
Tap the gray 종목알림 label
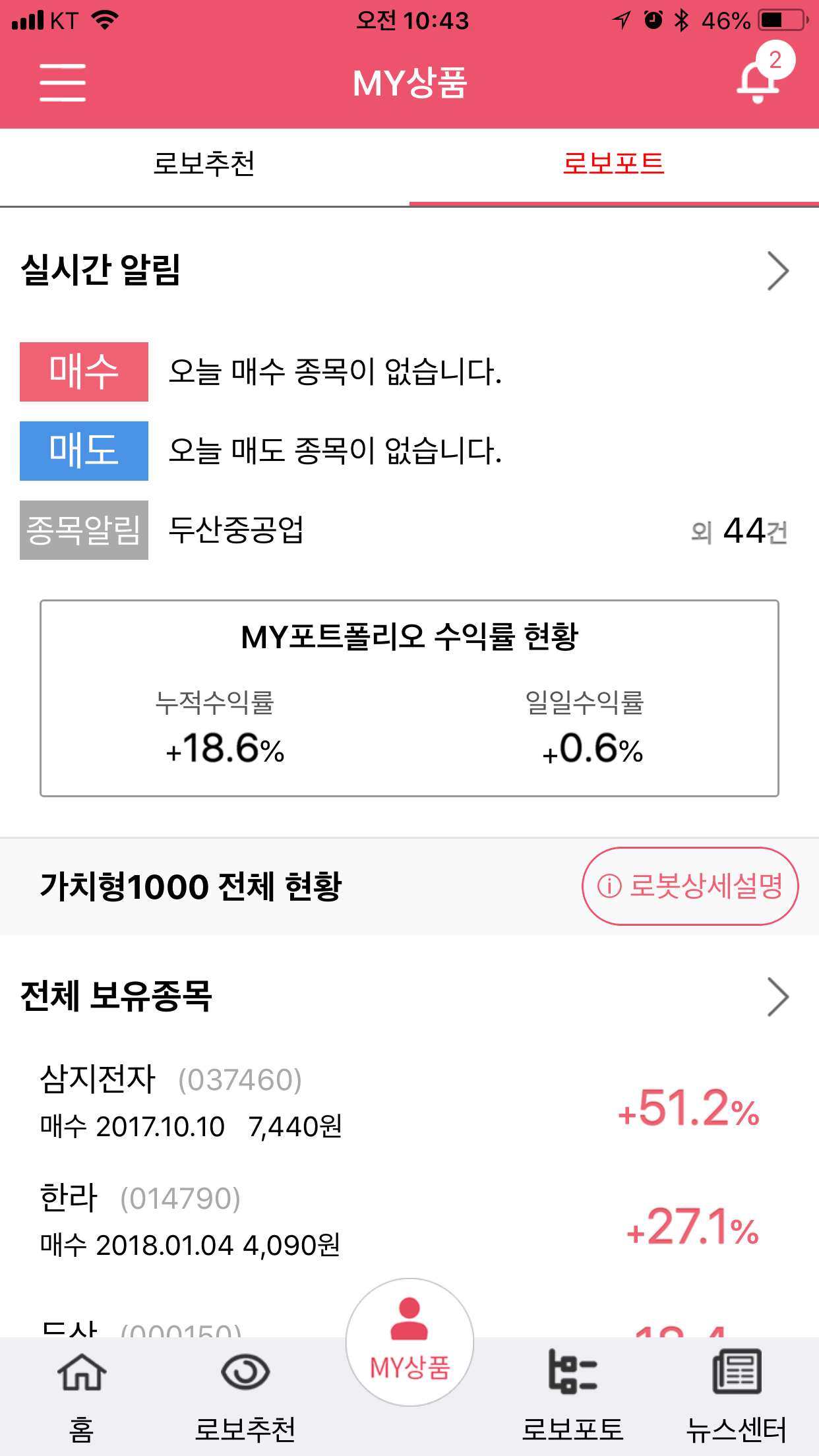[x=84, y=530]
